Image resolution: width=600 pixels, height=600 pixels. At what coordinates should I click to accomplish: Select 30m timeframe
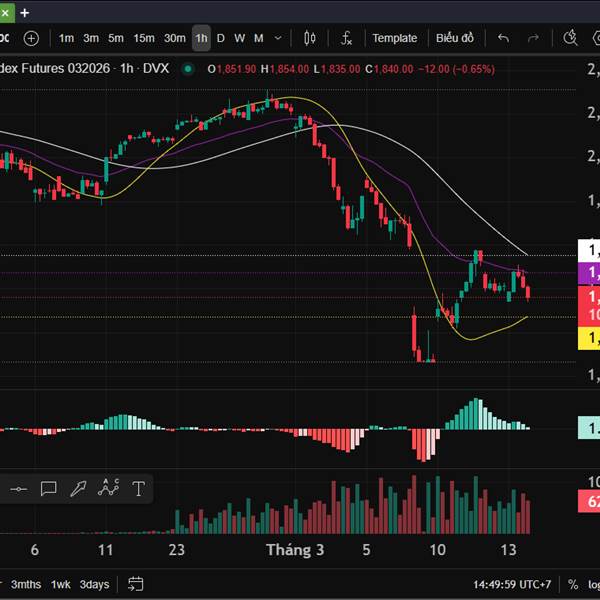coord(175,38)
